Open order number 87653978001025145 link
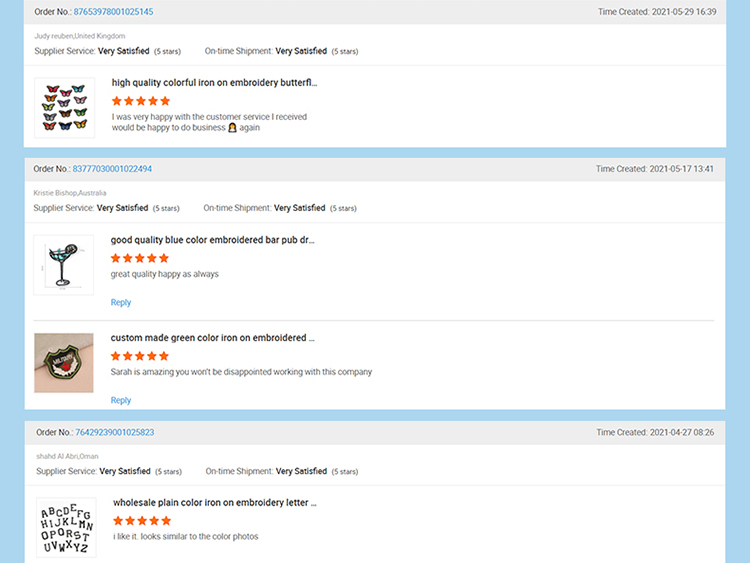 pos(113,12)
